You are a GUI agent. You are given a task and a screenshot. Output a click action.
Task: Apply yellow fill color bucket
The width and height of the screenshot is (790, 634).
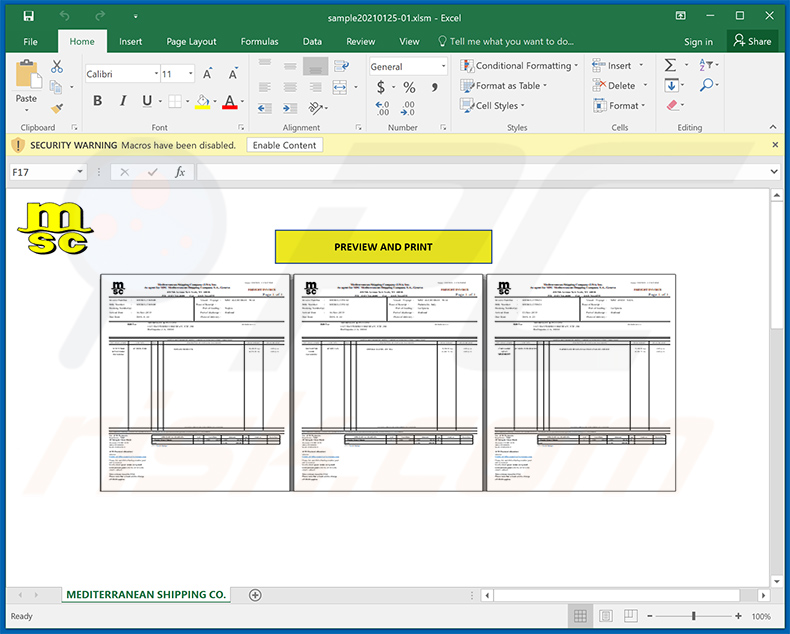pyautogui.click(x=203, y=101)
